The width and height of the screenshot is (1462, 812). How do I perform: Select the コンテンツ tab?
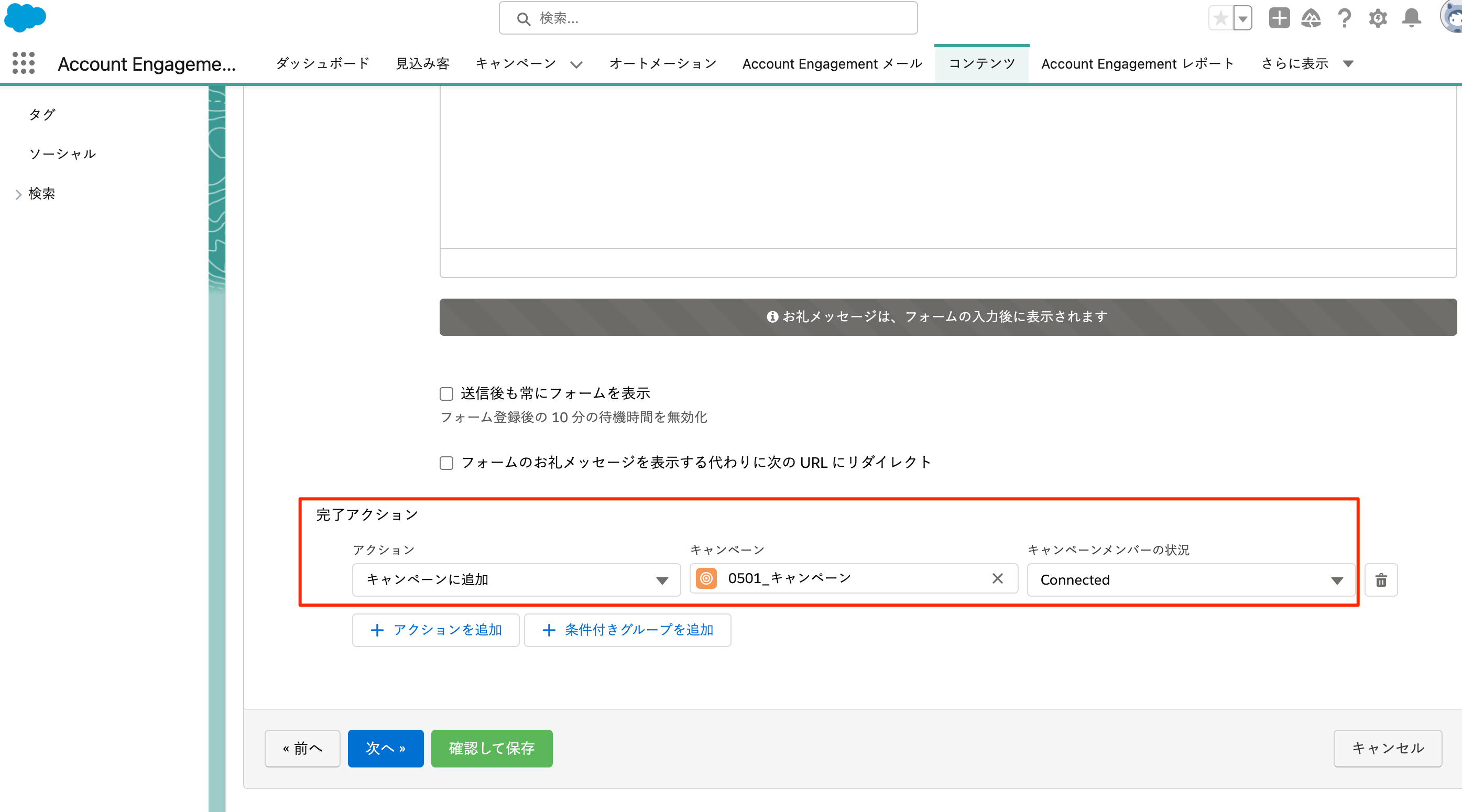click(x=981, y=63)
